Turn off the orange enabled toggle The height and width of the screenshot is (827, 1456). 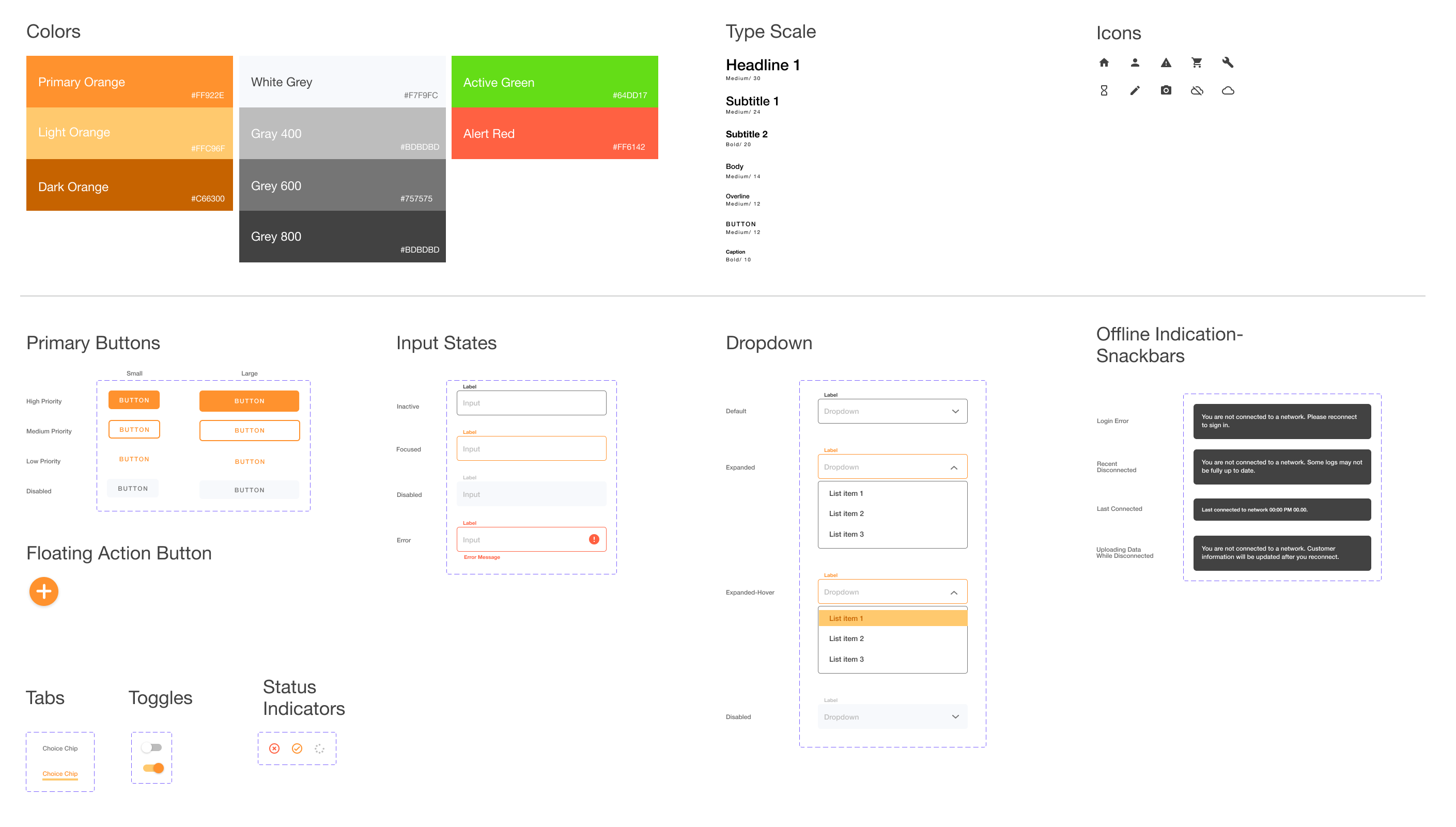click(153, 768)
